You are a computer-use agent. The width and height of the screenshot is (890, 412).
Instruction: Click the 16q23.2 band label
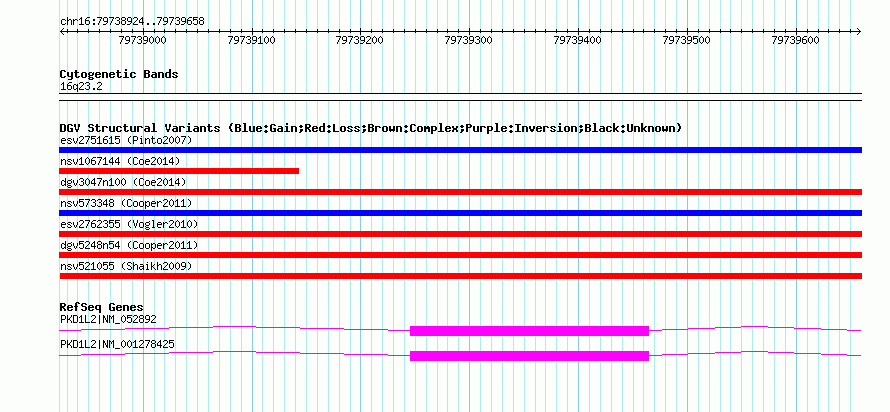[81, 87]
